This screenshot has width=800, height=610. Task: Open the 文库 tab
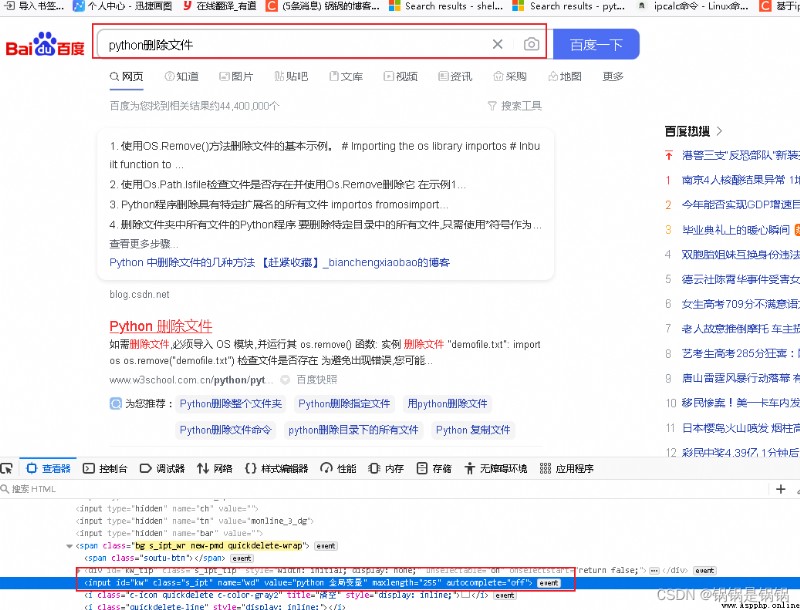[346, 77]
